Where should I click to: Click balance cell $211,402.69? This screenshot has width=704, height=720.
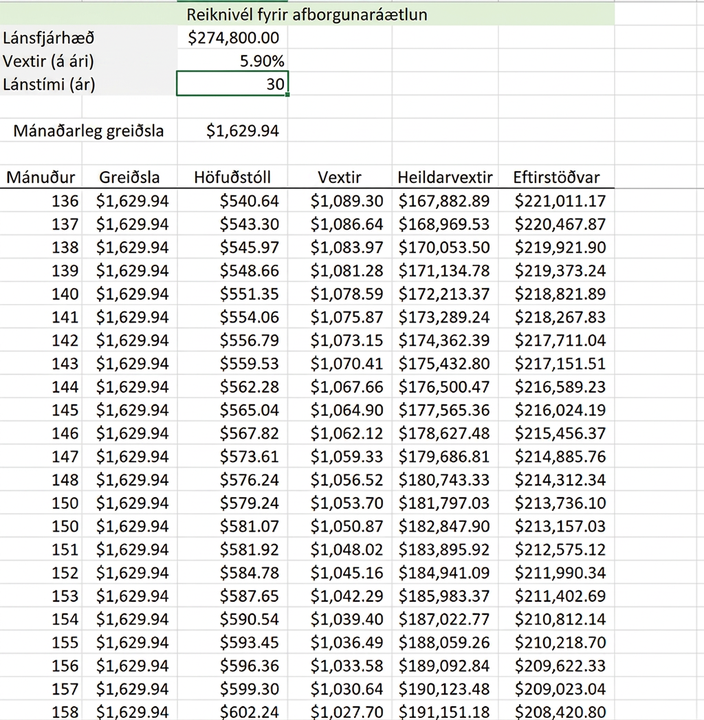tap(556, 596)
